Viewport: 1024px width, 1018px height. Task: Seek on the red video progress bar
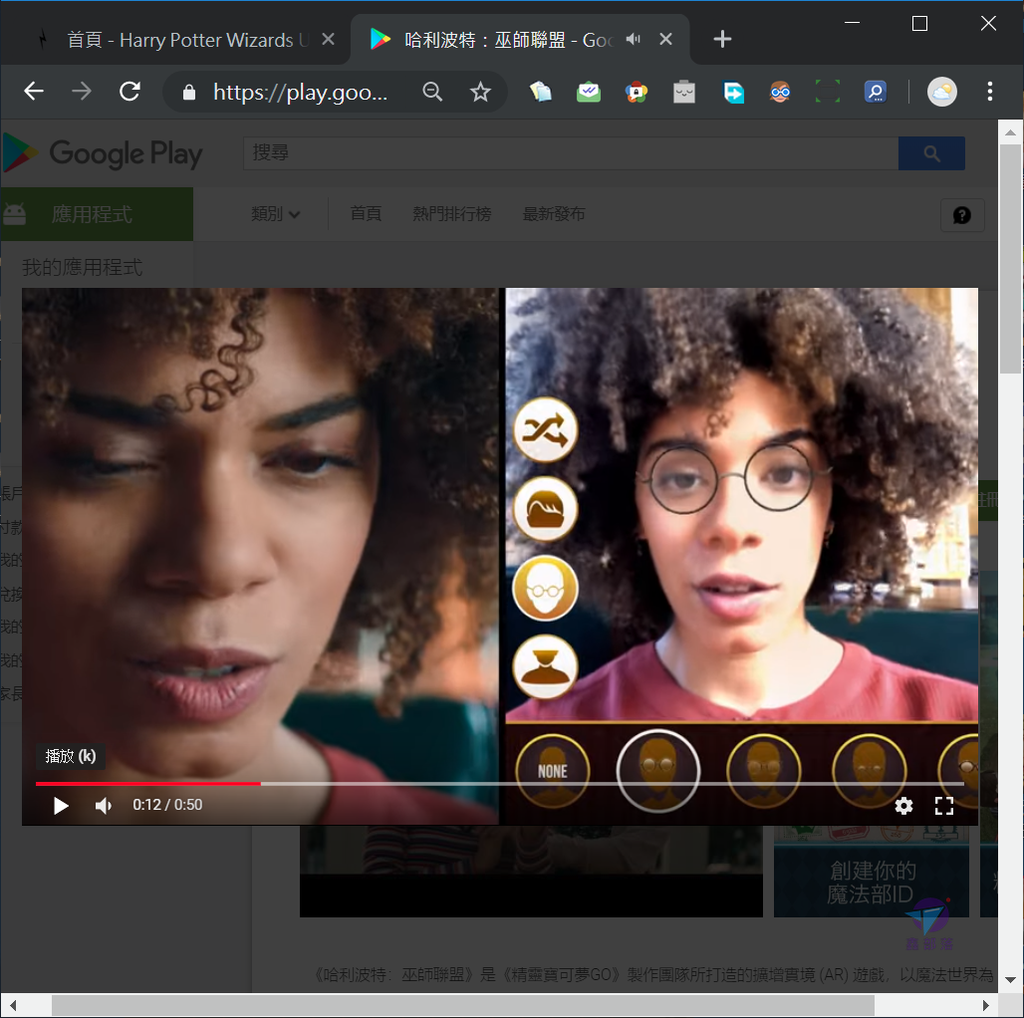148,783
